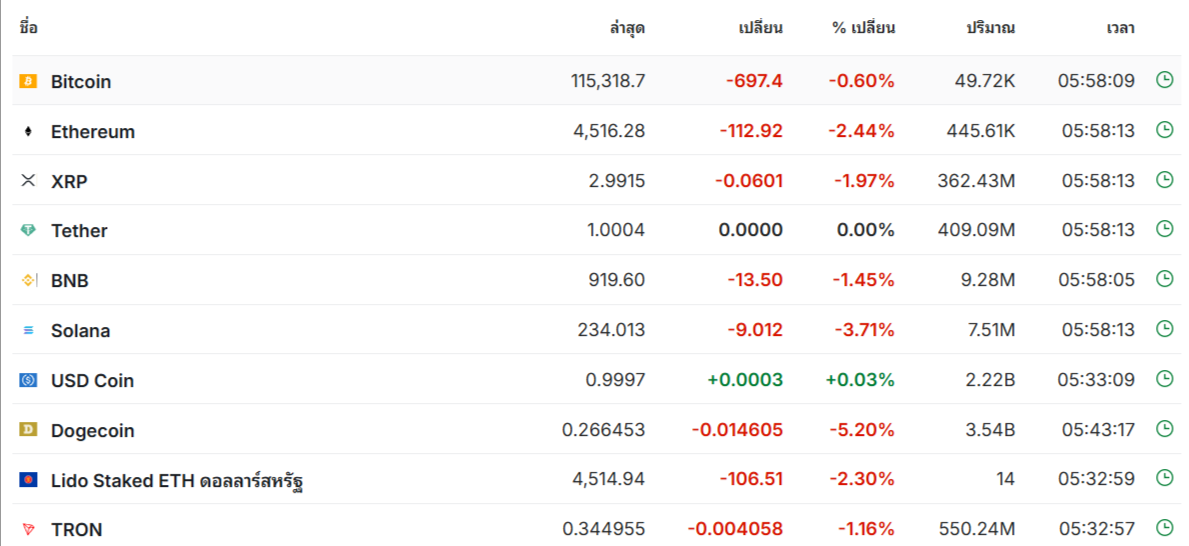The height and width of the screenshot is (546, 1189).
Task: Click the orange Bitcoin coin icon
Action: (x=28, y=81)
